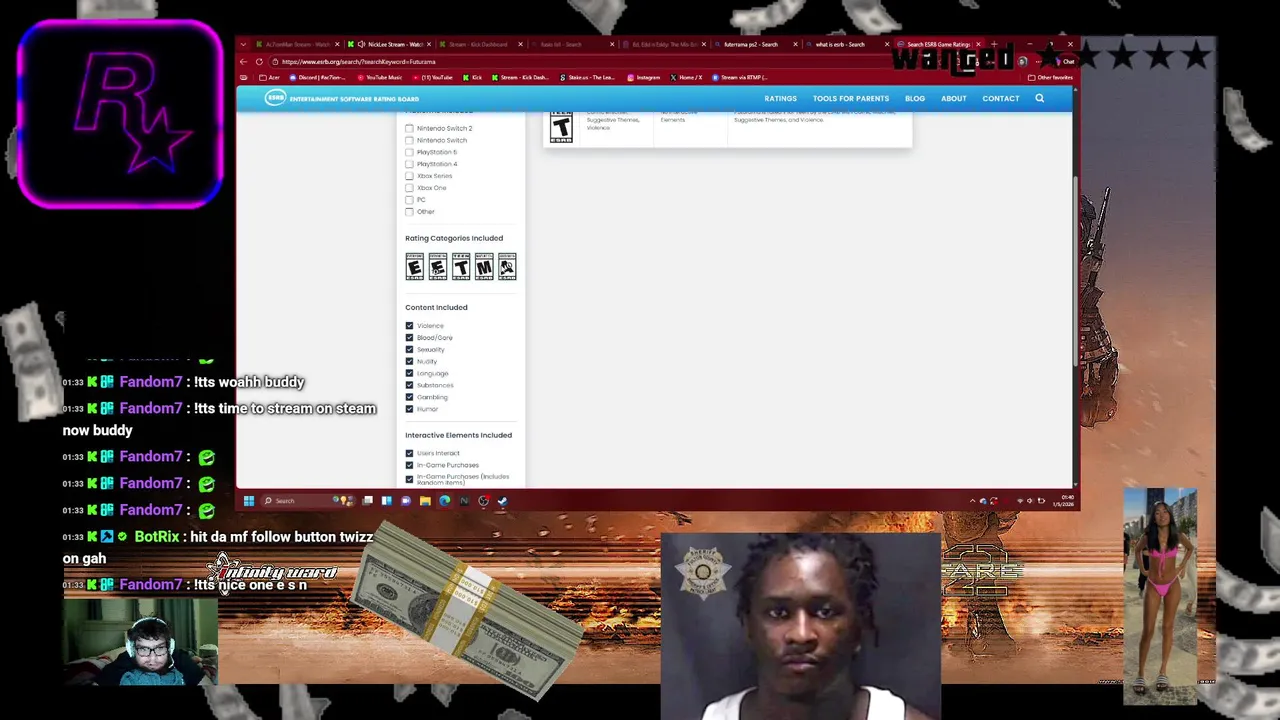1280x720 pixels.
Task: Open the OBS icon in the taskbar
Action: pos(483,501)
